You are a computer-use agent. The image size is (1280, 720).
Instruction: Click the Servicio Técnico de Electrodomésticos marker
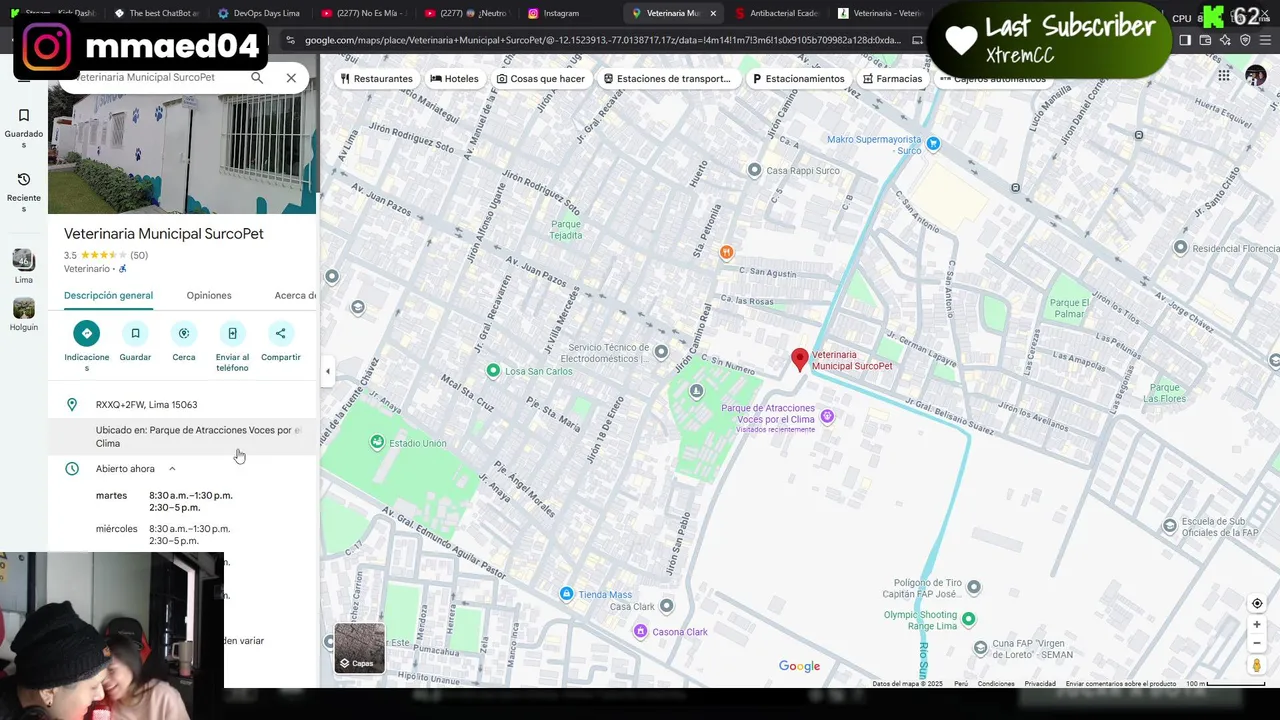pyautogui.click(x=661, y=352)
